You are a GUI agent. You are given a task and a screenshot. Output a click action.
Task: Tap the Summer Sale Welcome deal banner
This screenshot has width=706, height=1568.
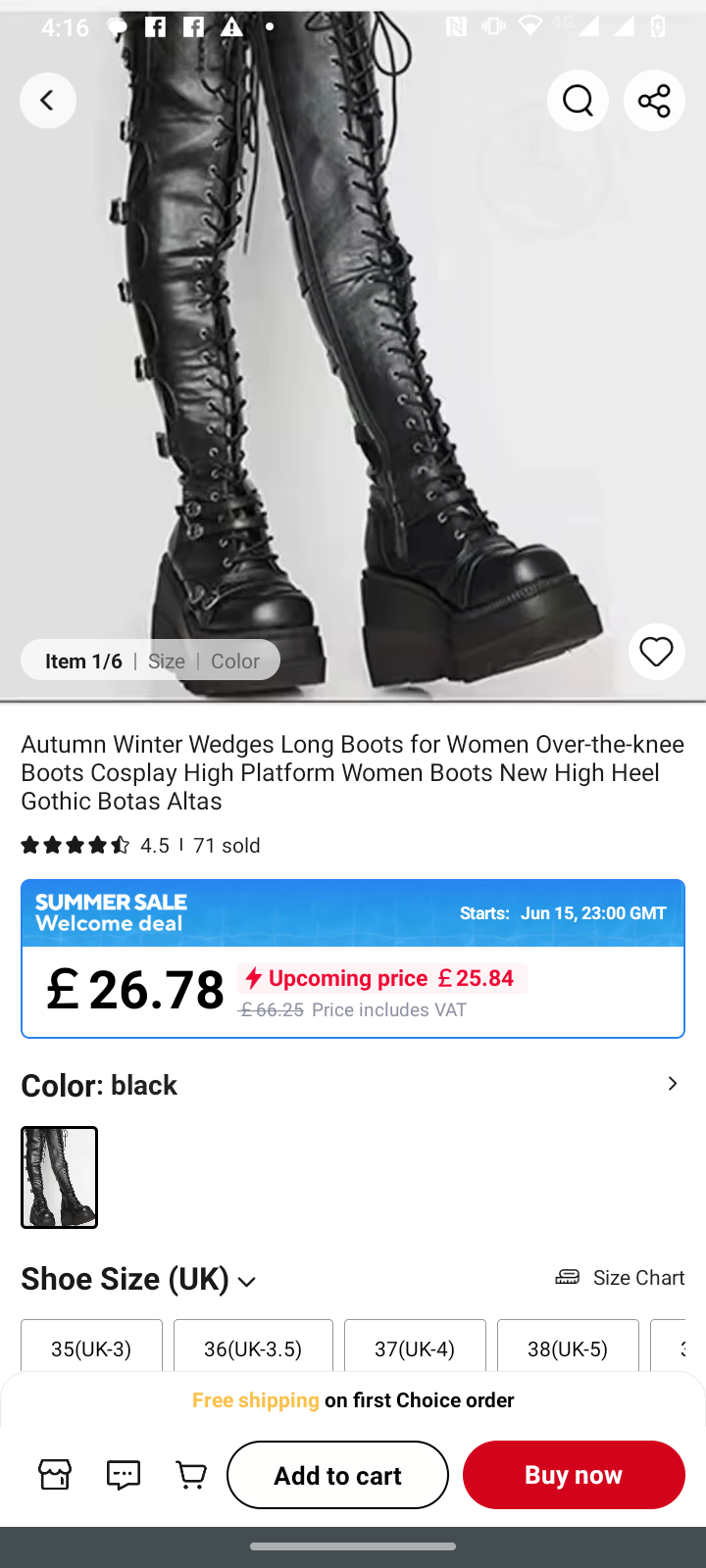pyautogui.click(x=353, y=912)
